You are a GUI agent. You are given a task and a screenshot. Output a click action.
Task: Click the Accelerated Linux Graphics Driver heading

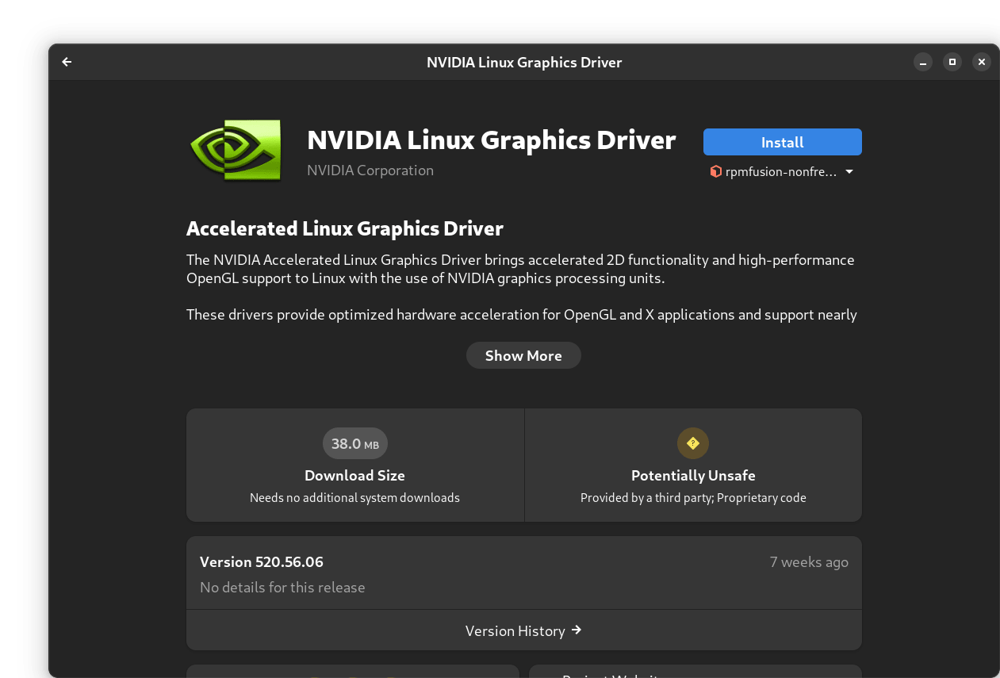point(344,228)
